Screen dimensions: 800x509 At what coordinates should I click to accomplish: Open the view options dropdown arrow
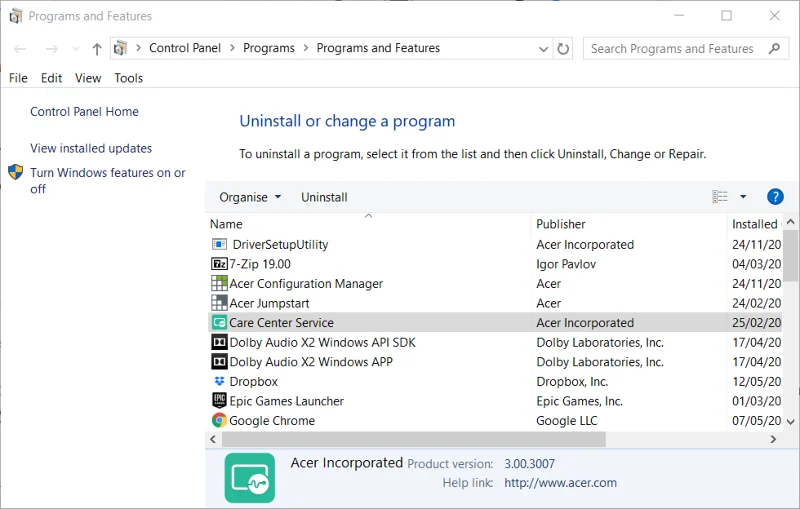tap(743, 197)
